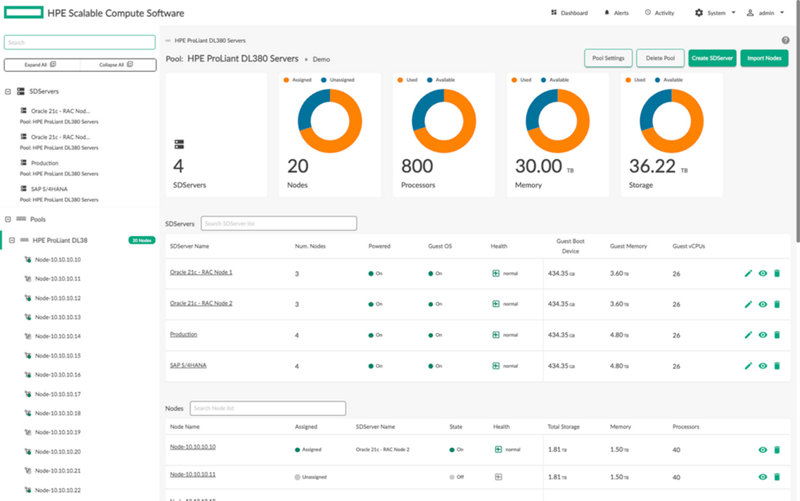View details with the eye icon for Oracle 21c RAC Node 2
800x501 pixels.
point(763,305)
